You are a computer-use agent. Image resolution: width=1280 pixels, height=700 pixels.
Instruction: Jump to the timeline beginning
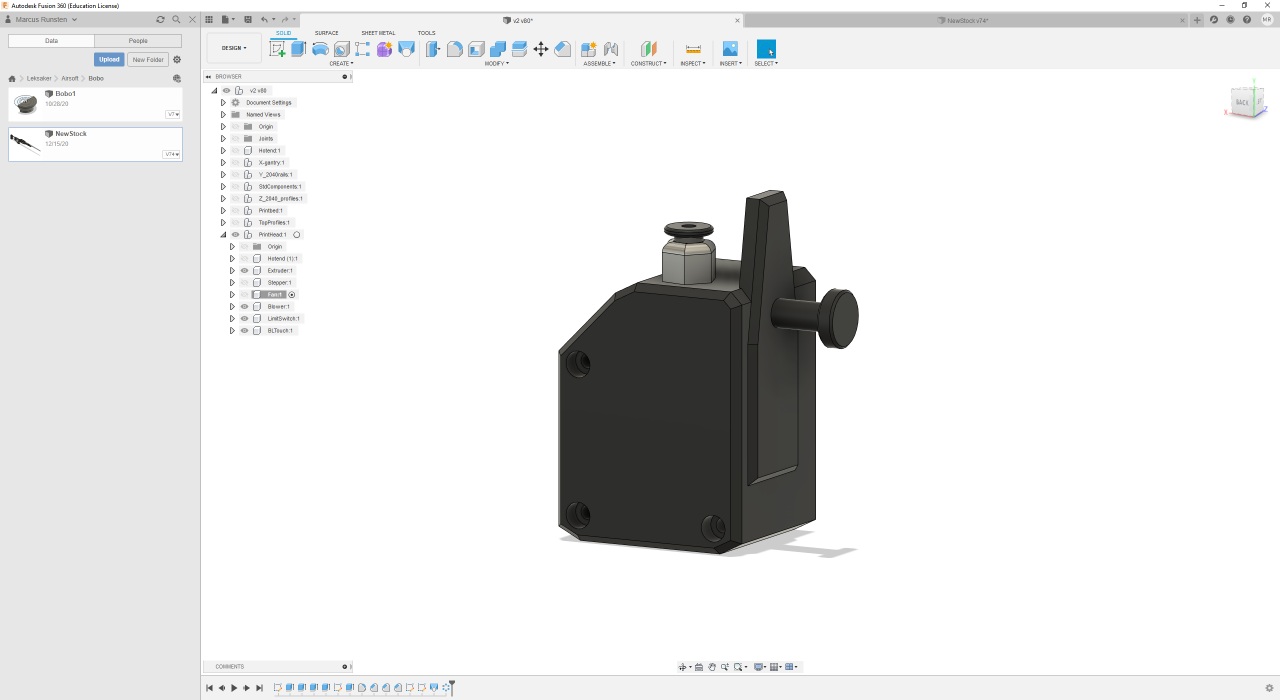[209, 688]
